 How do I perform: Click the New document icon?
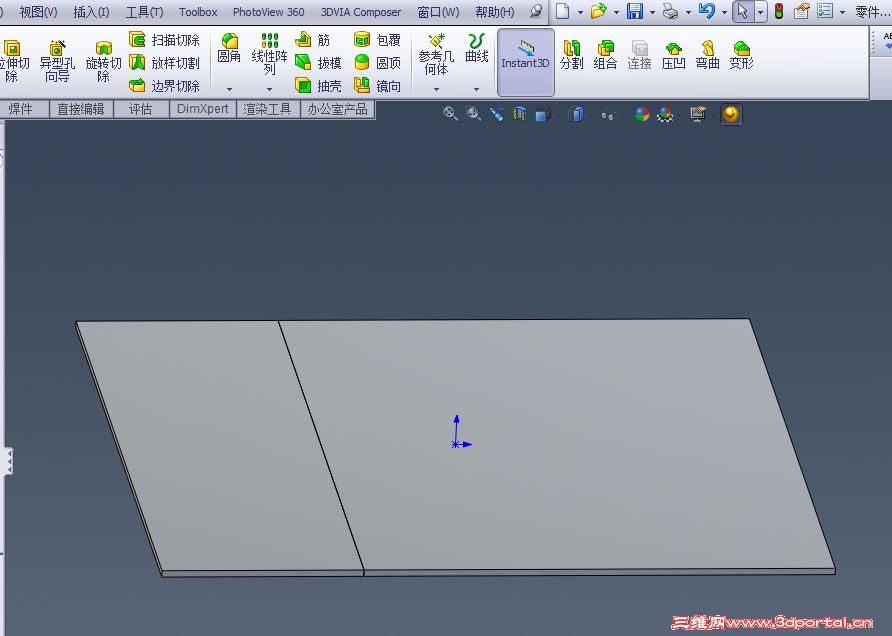point(563,11)
